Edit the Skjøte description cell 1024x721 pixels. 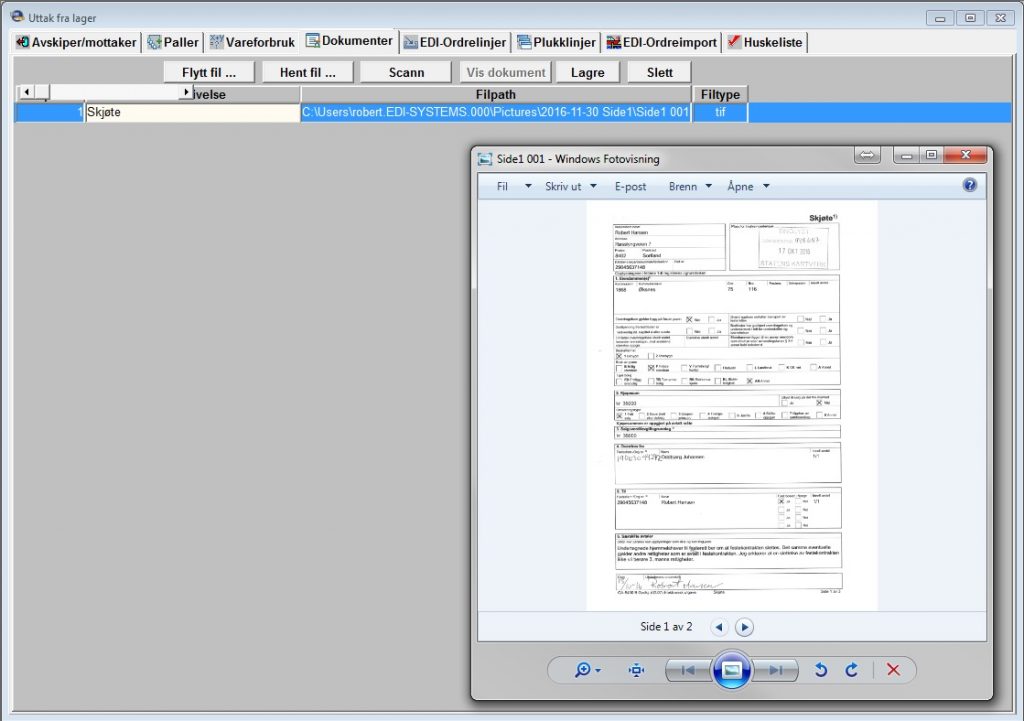[x=192, y=112]
